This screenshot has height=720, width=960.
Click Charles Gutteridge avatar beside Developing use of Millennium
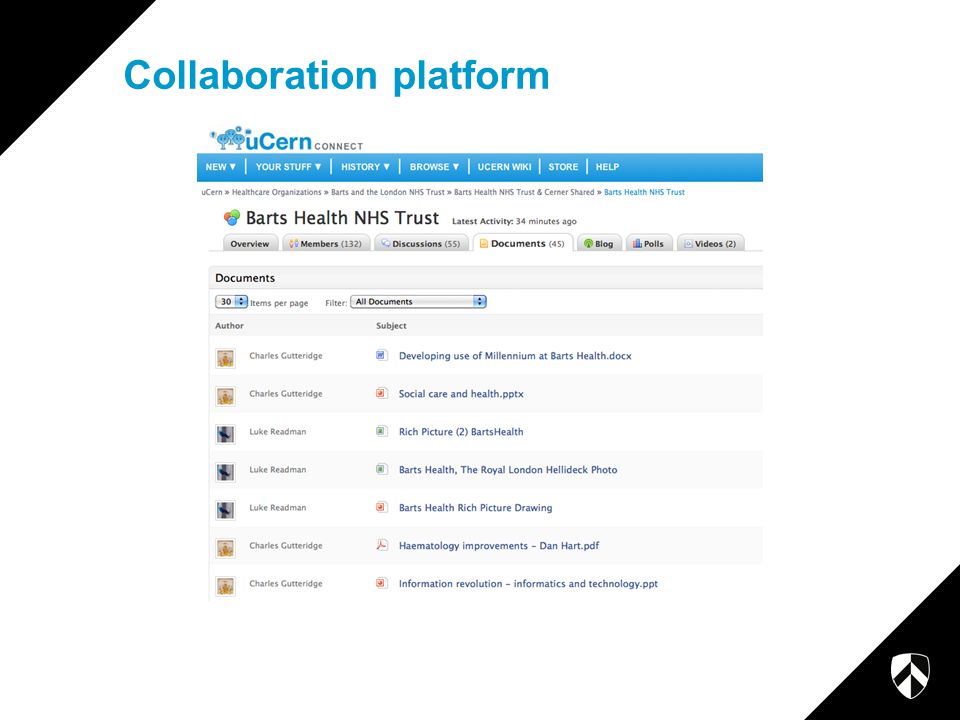(225, 358)
